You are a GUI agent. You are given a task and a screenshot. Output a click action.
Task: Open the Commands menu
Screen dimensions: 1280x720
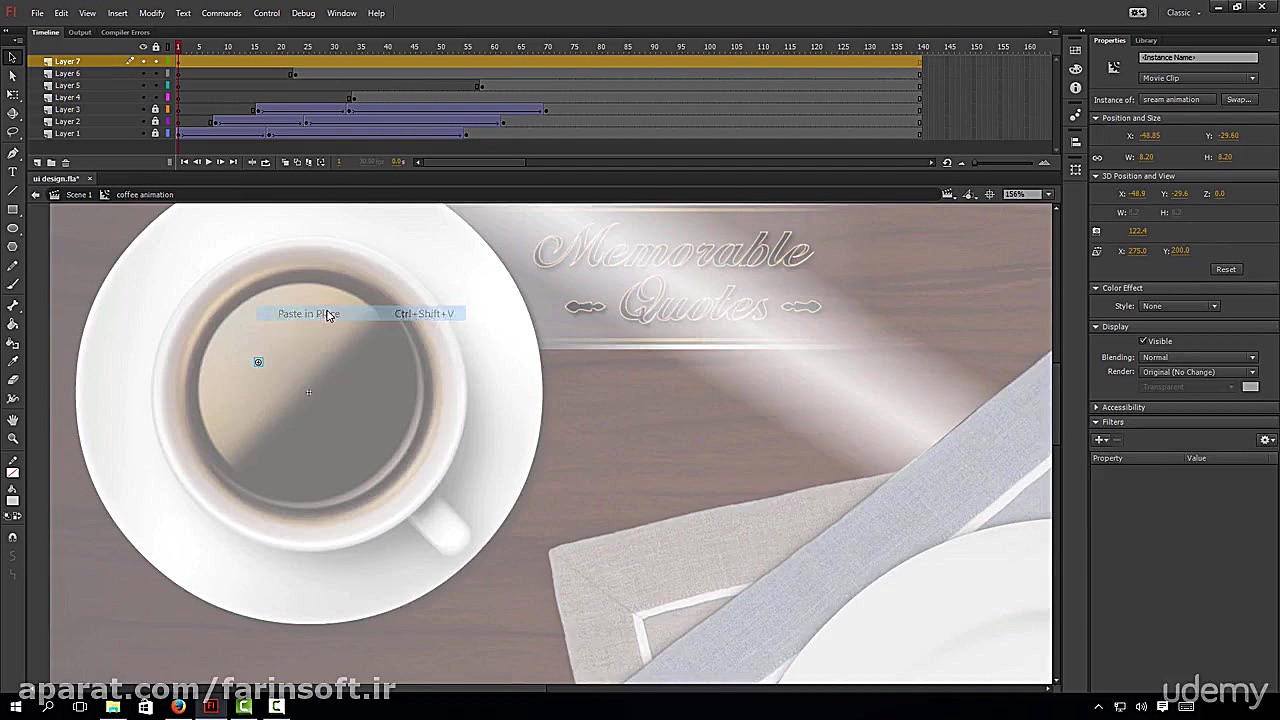pyautogui.click(x=221, y=13)
